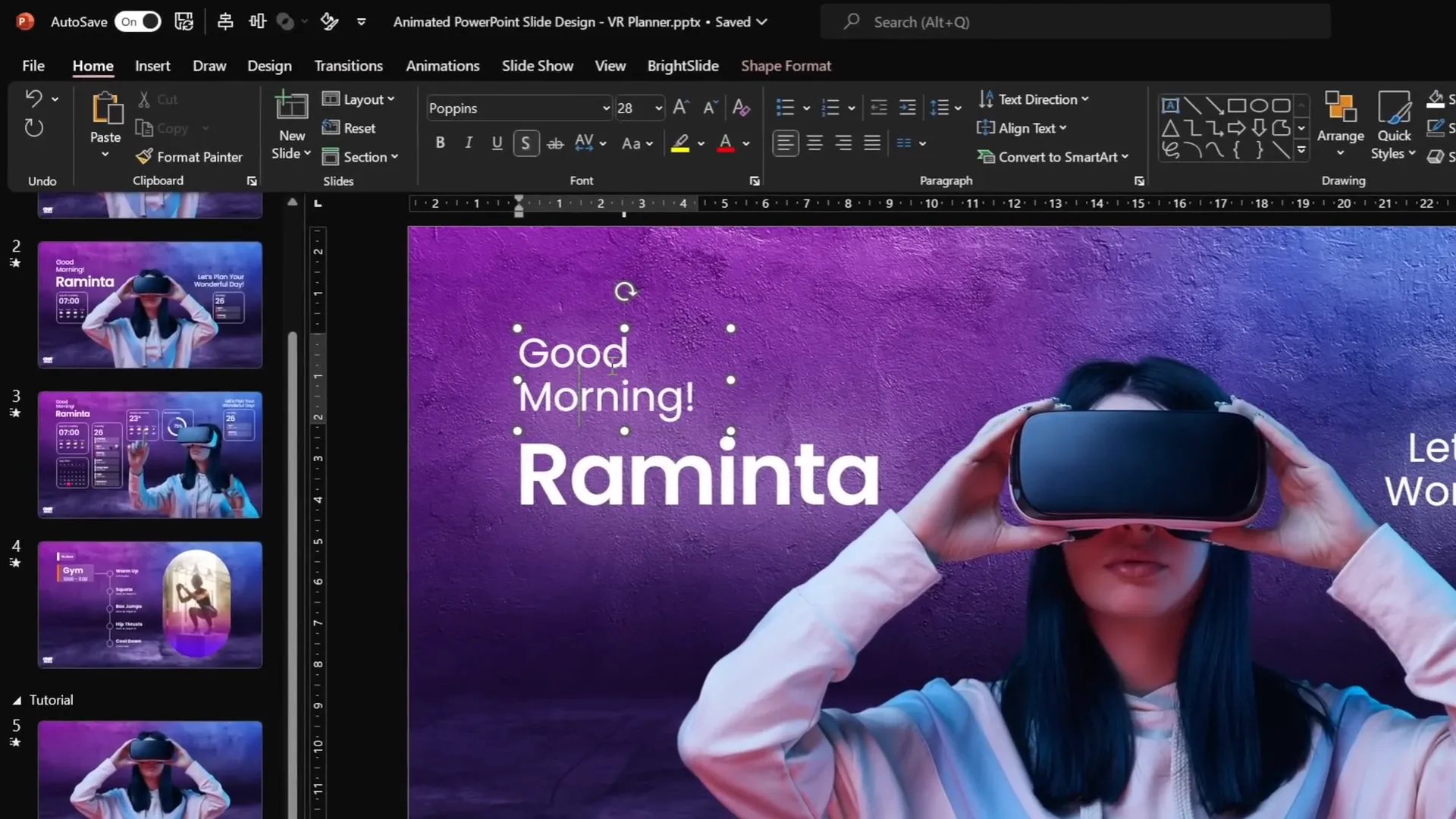
Task: Switch to the Transitions tab
Action: (348, 66)
